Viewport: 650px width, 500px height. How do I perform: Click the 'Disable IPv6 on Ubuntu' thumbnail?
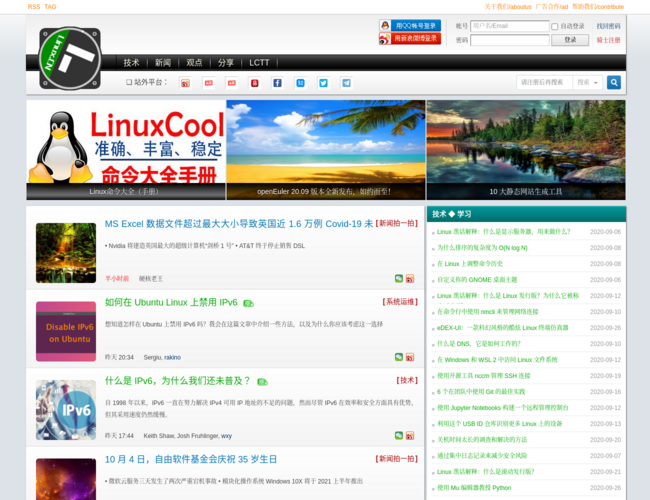coord(66,331)
